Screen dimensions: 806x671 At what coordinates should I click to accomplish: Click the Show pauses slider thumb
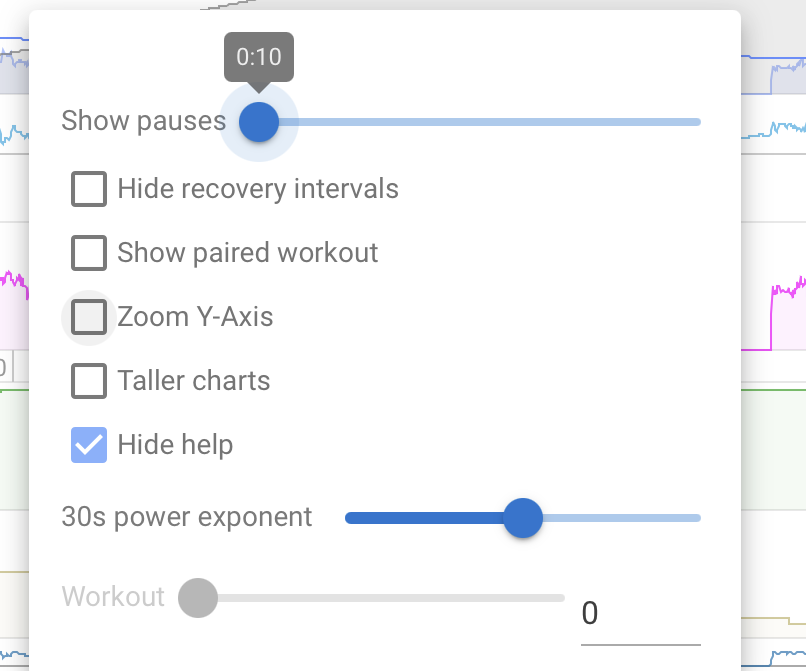259,122
